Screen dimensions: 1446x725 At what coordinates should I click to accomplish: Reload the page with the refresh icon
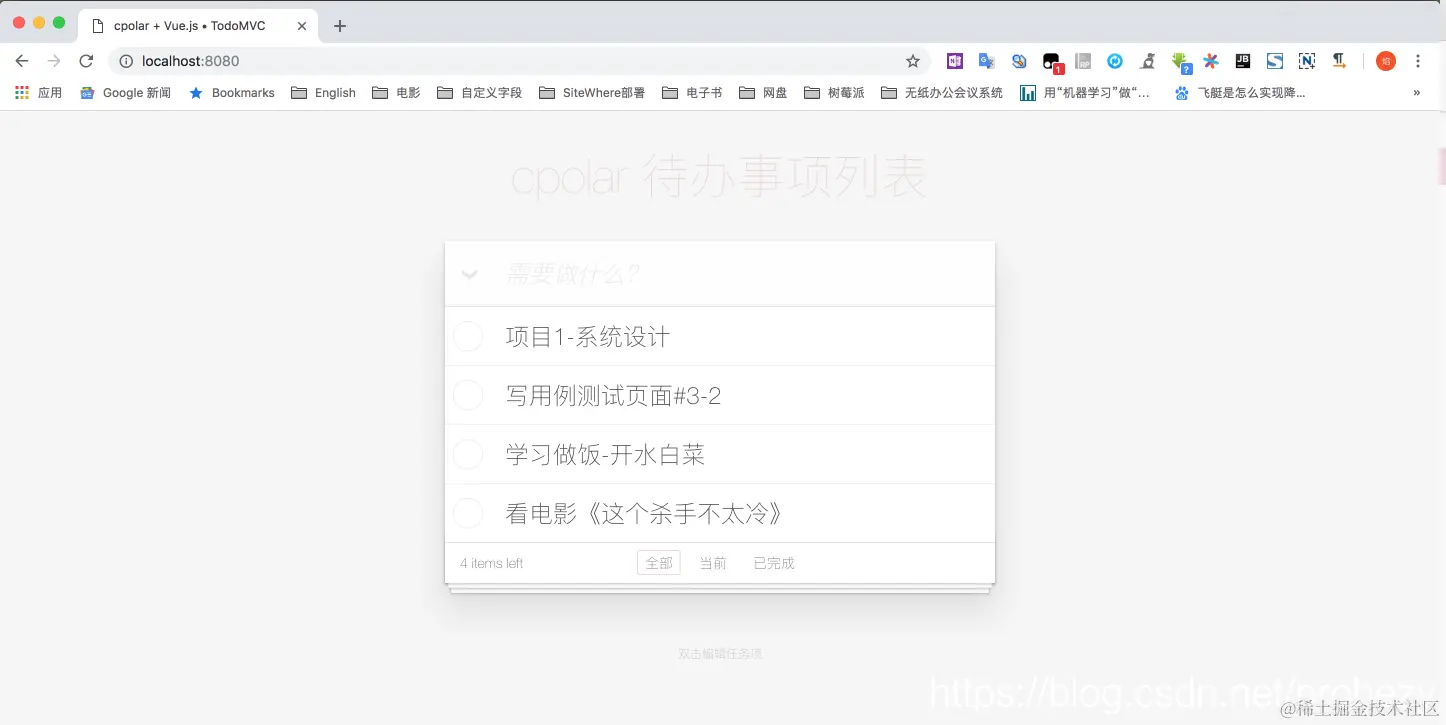coord(86,61)
